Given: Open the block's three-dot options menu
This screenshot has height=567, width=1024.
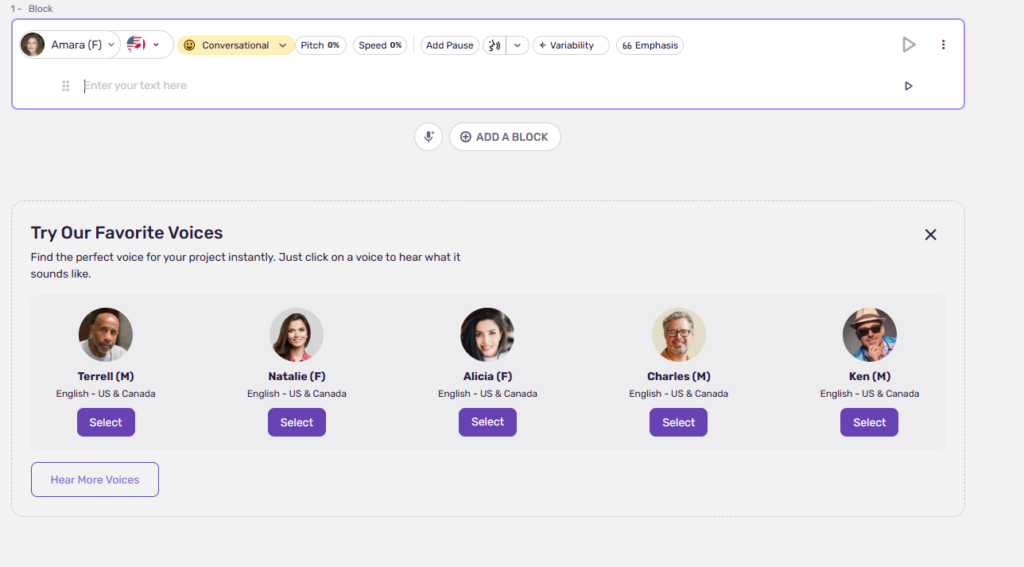Looking at the screenshot, I should (x=943, y=45).
